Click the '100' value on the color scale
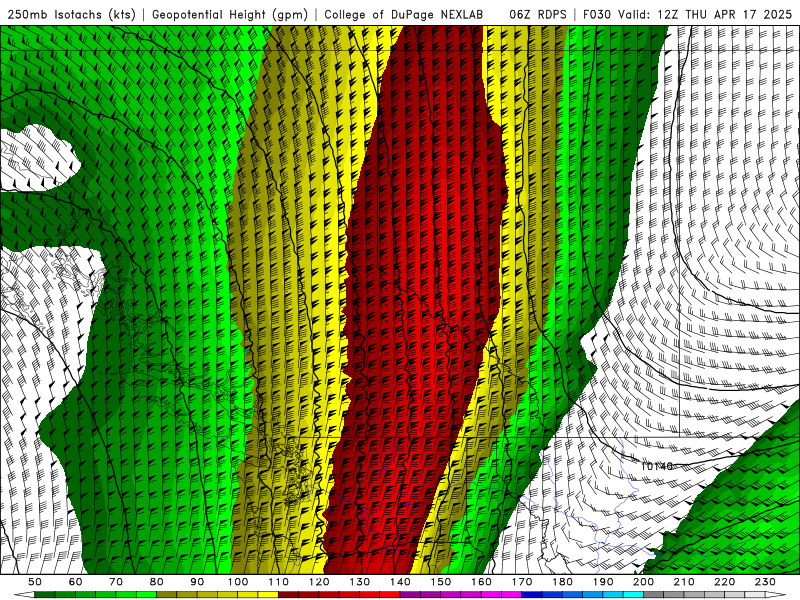800x600 pixels. [x=238, y=582]
